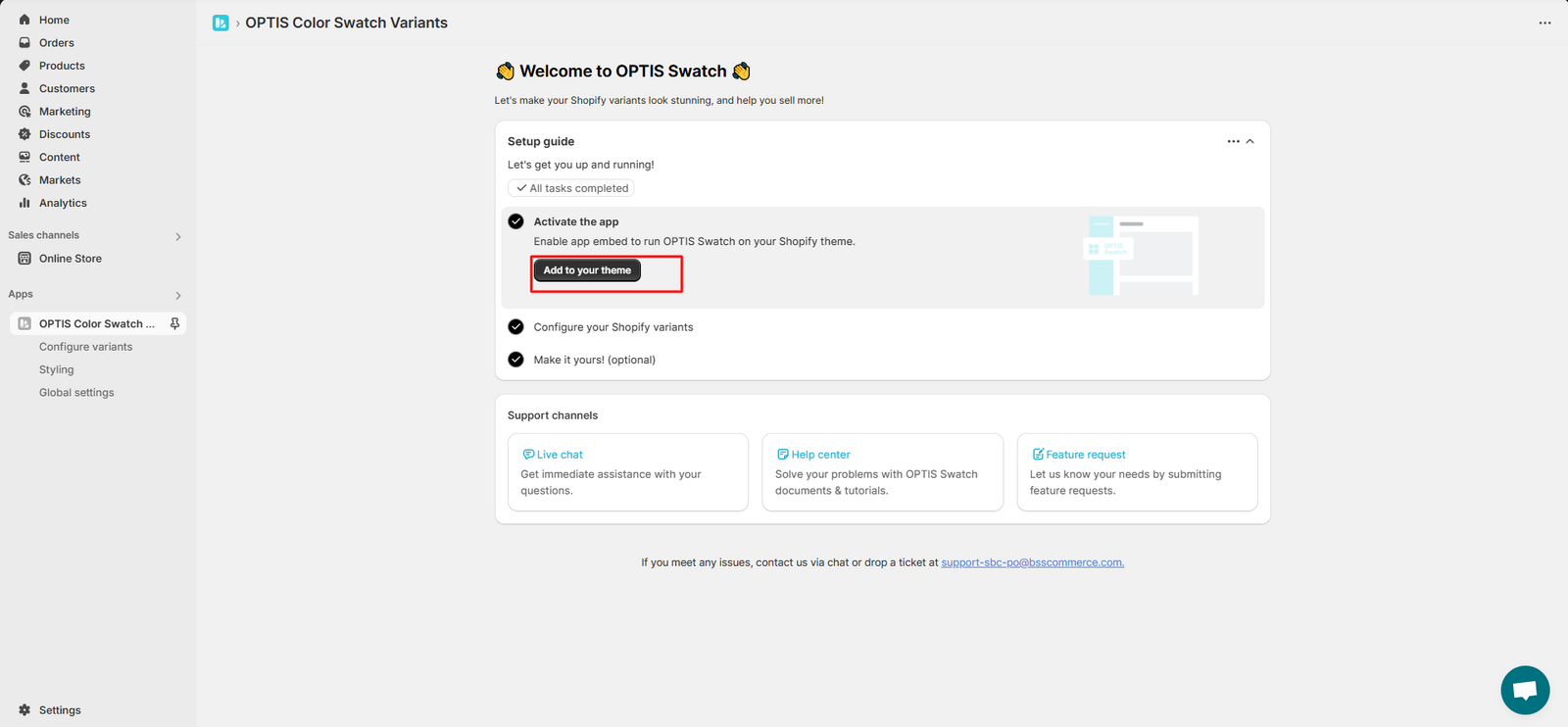1568x727 pixels.
Task: Open the page more-actions ellipsis menu
Action: (x=1544, y=23)
